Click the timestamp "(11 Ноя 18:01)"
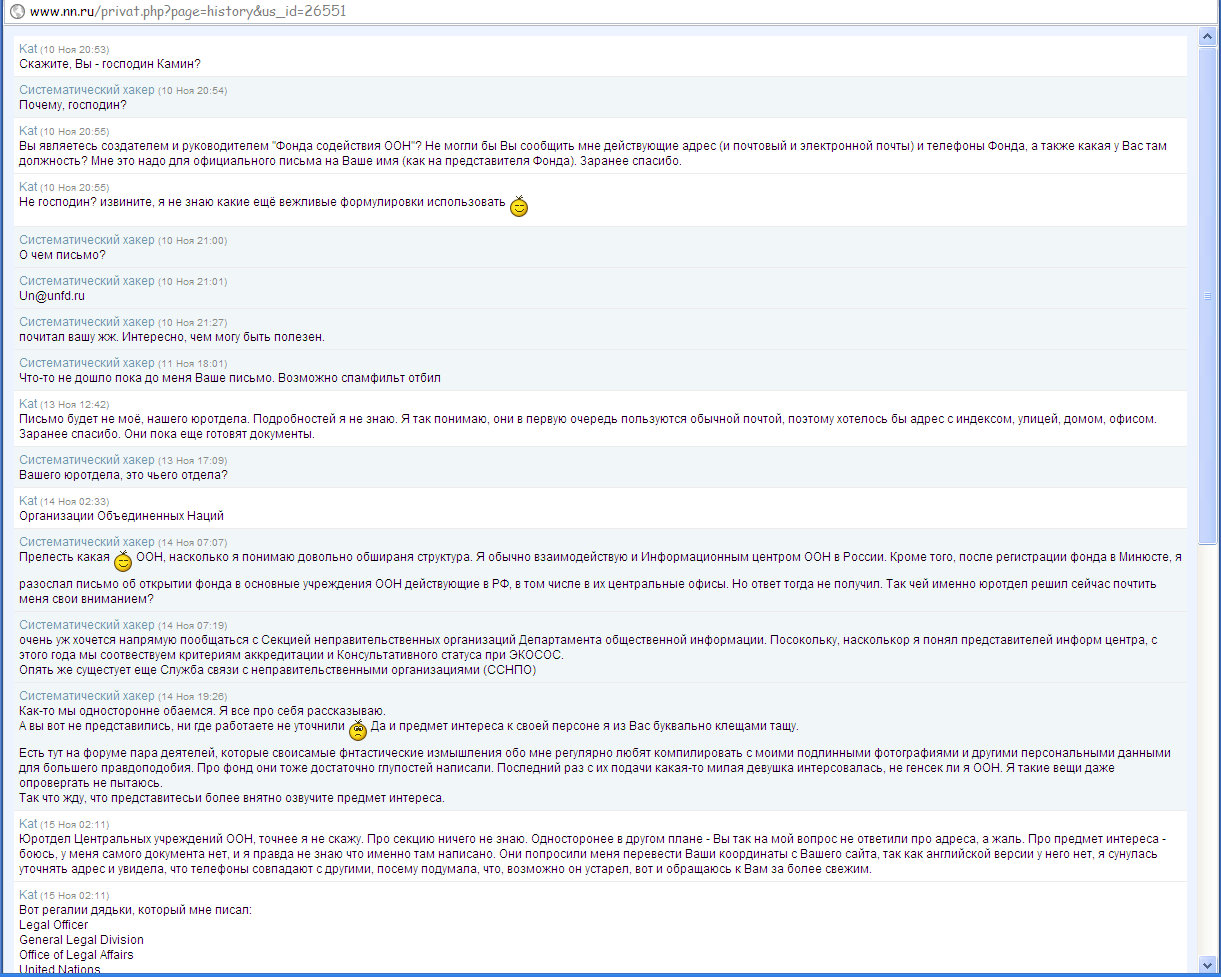This screenshot has width=1221, height=977. pyautogui.click(x=192, y=364)
